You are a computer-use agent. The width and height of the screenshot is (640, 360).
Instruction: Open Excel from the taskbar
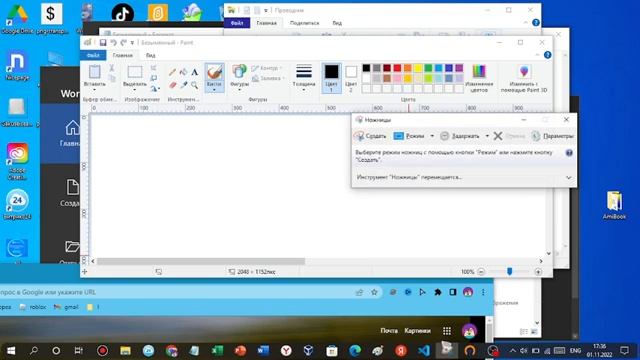[217, 350]
